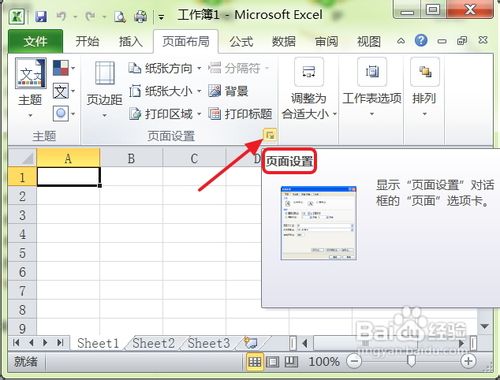Click the Undo icon in quick access toolbar

(61, 16)
